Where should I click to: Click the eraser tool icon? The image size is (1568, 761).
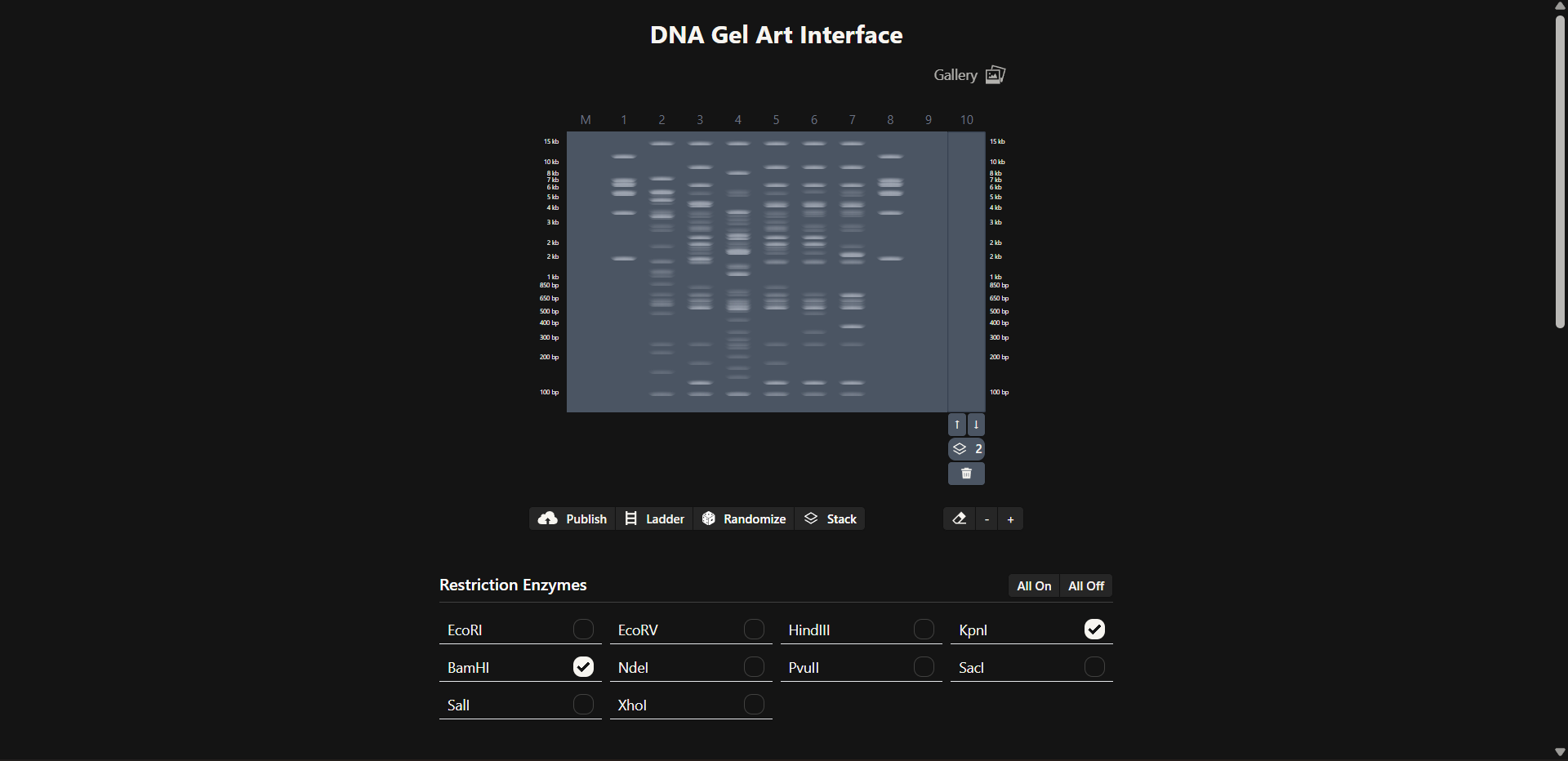(x=959, y=518)
